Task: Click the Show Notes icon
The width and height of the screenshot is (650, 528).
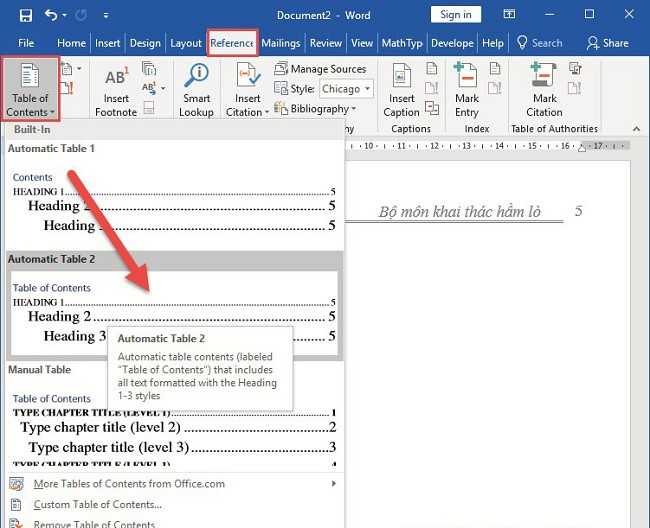Action: point(149,108)
